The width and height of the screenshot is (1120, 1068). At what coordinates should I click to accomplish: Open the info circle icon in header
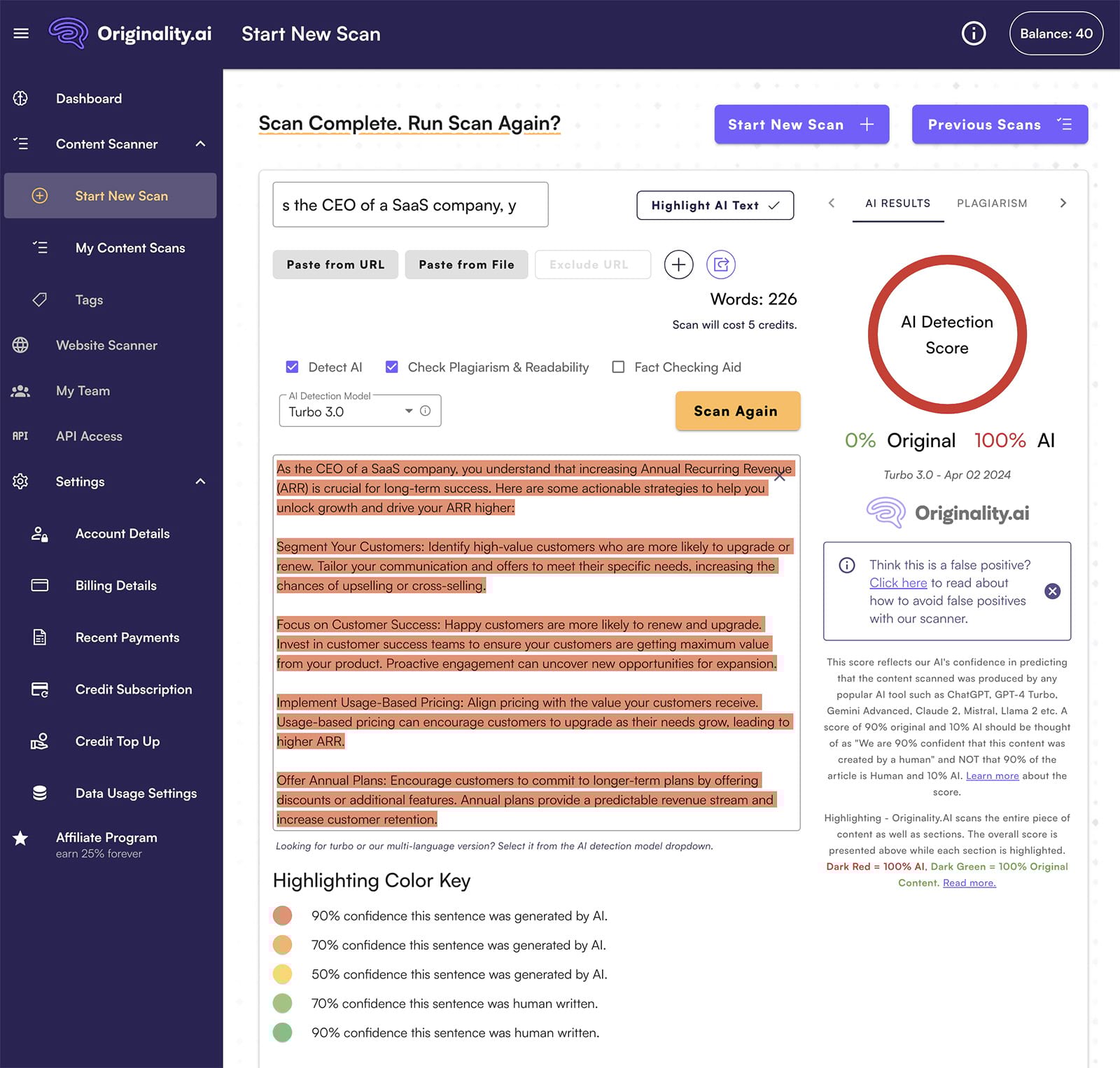click(974, 33)
